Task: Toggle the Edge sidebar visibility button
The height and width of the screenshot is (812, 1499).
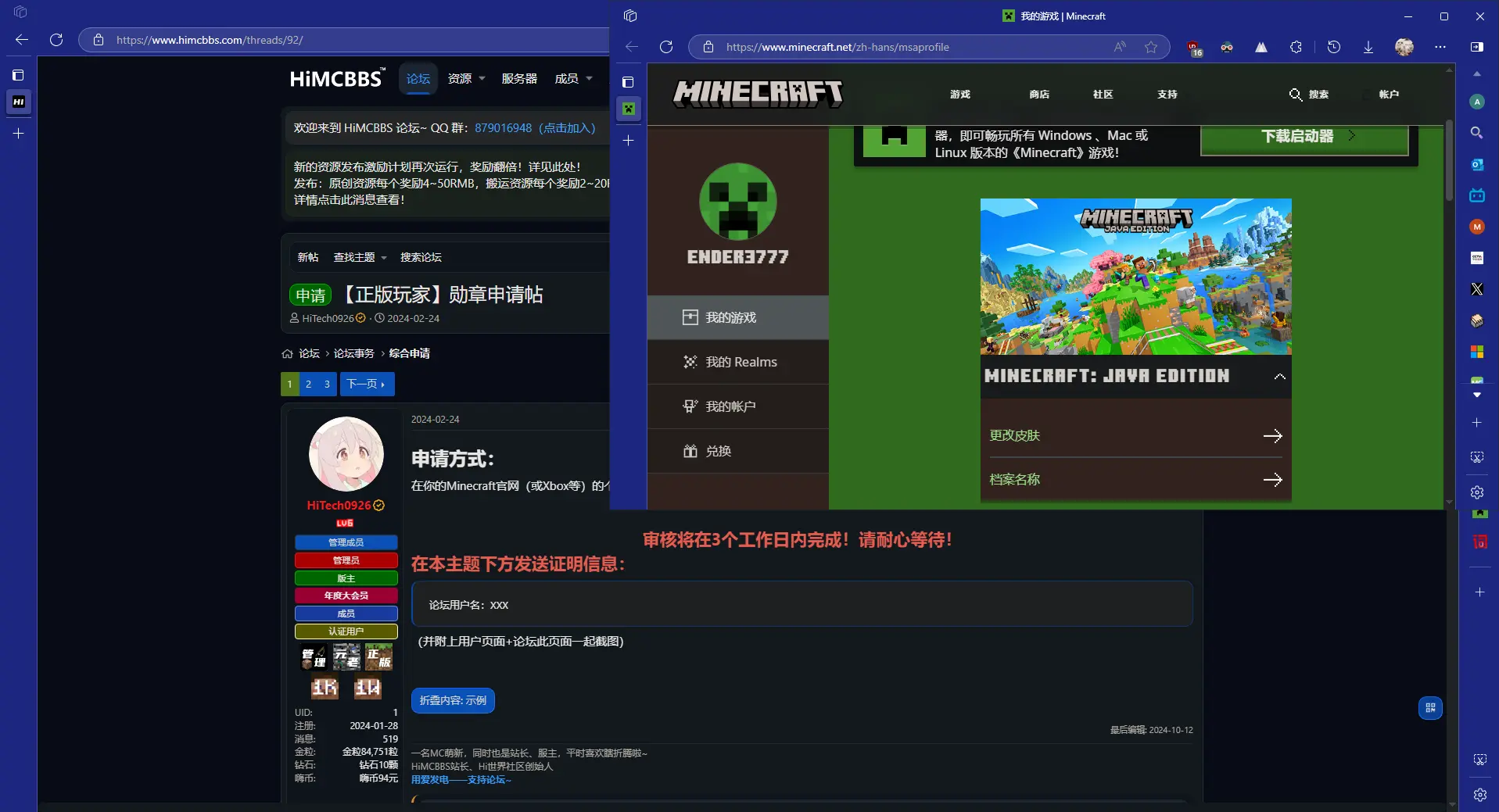Action: [x=1477, y=47]
